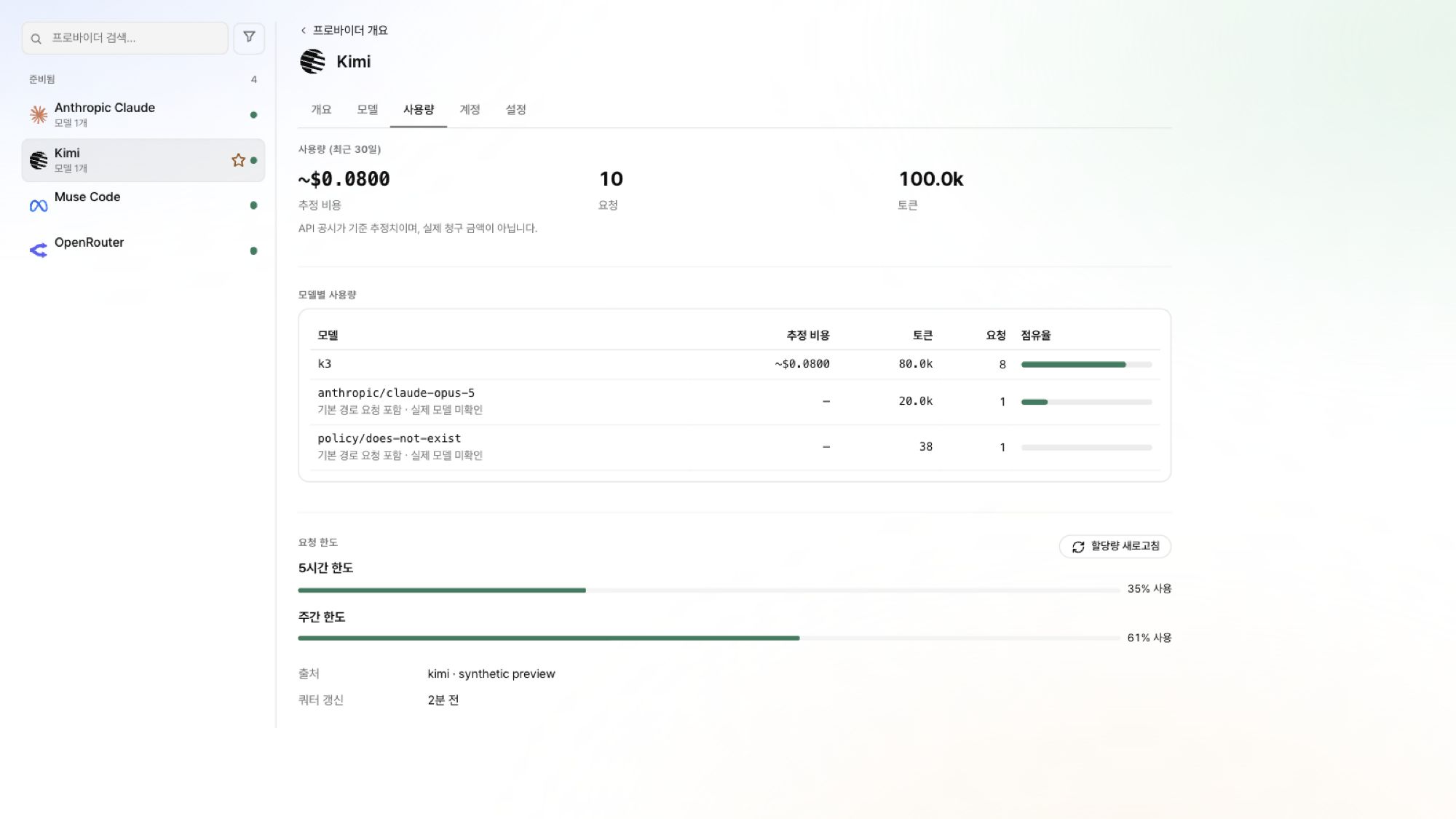Click the Muse Code infinity logo
Viewport: 1456px width, 819px height.
(39, 206)
